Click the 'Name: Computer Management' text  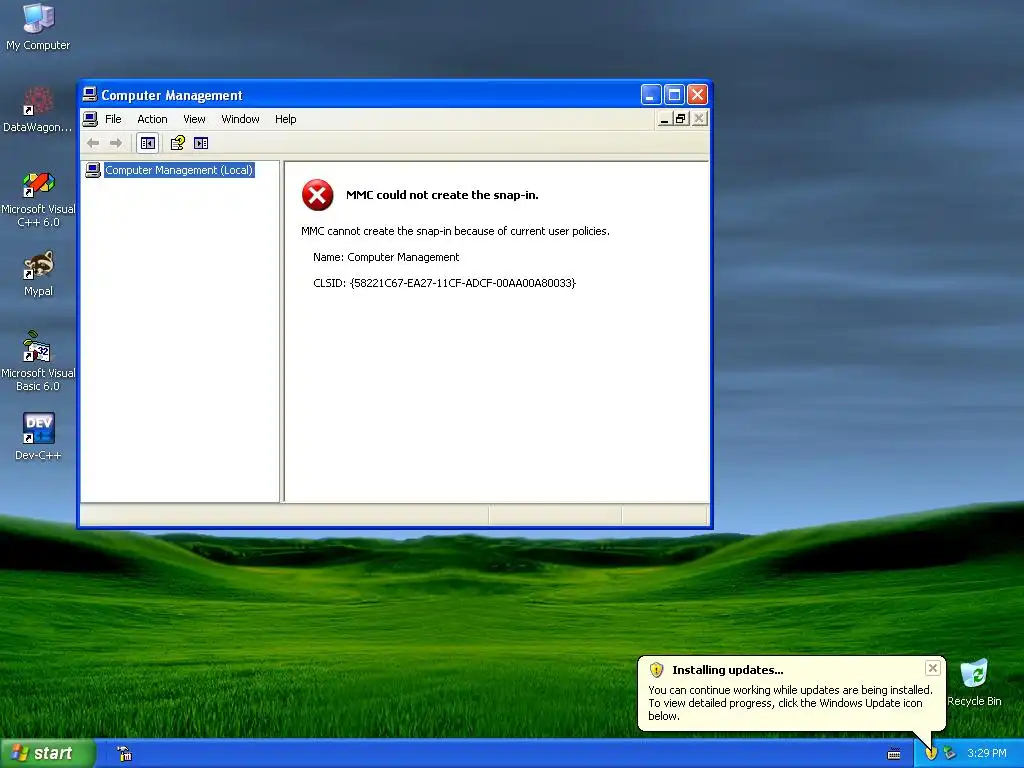click(x=386, y=257)
